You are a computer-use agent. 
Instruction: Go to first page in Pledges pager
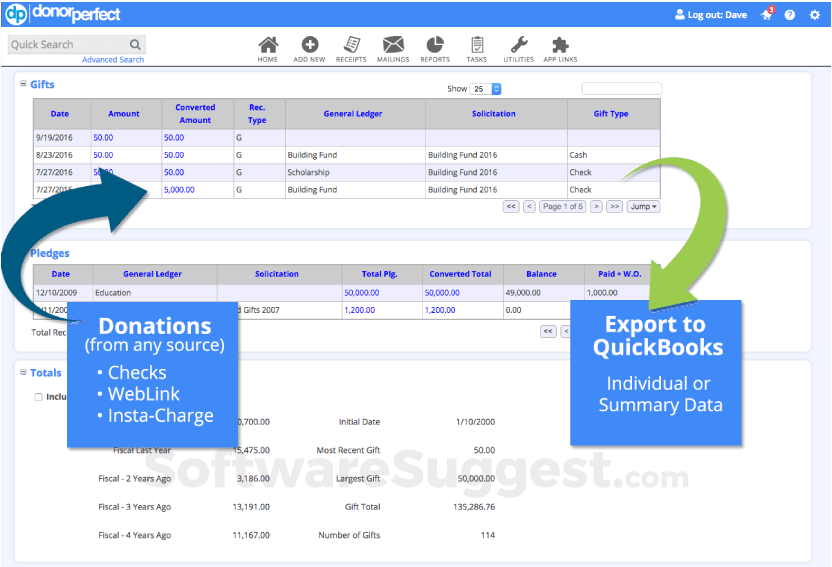[548, 332]
